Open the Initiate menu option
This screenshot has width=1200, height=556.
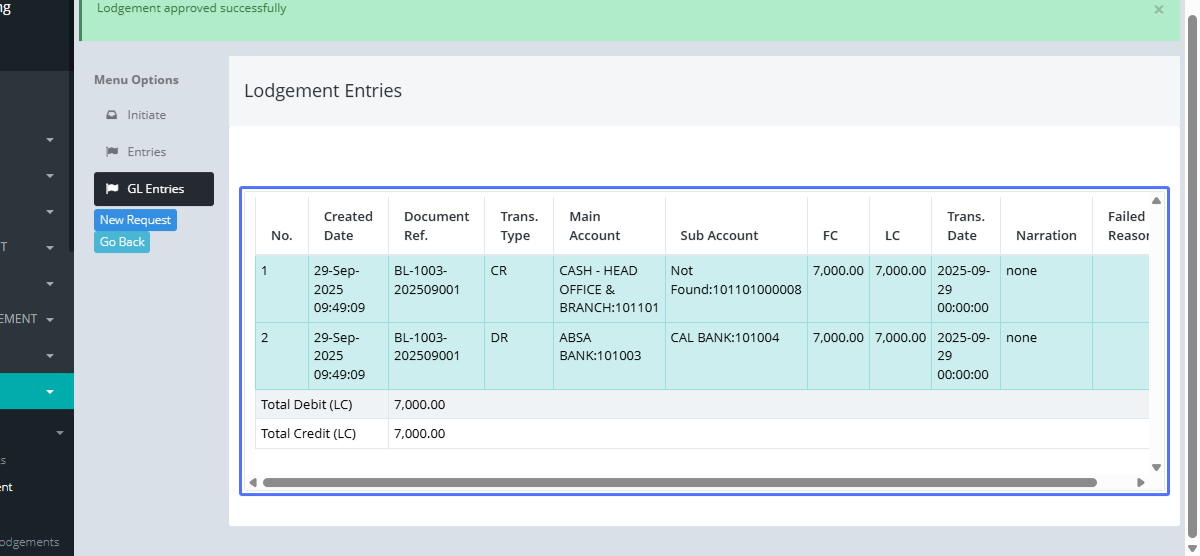(x=146, y=115)
